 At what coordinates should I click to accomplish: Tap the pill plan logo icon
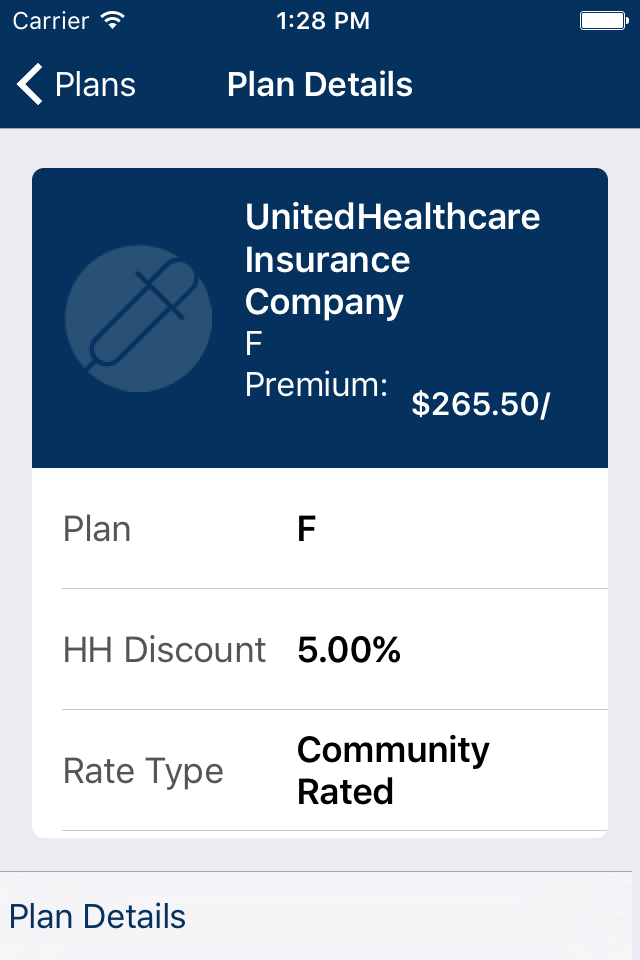coord(138,318)
